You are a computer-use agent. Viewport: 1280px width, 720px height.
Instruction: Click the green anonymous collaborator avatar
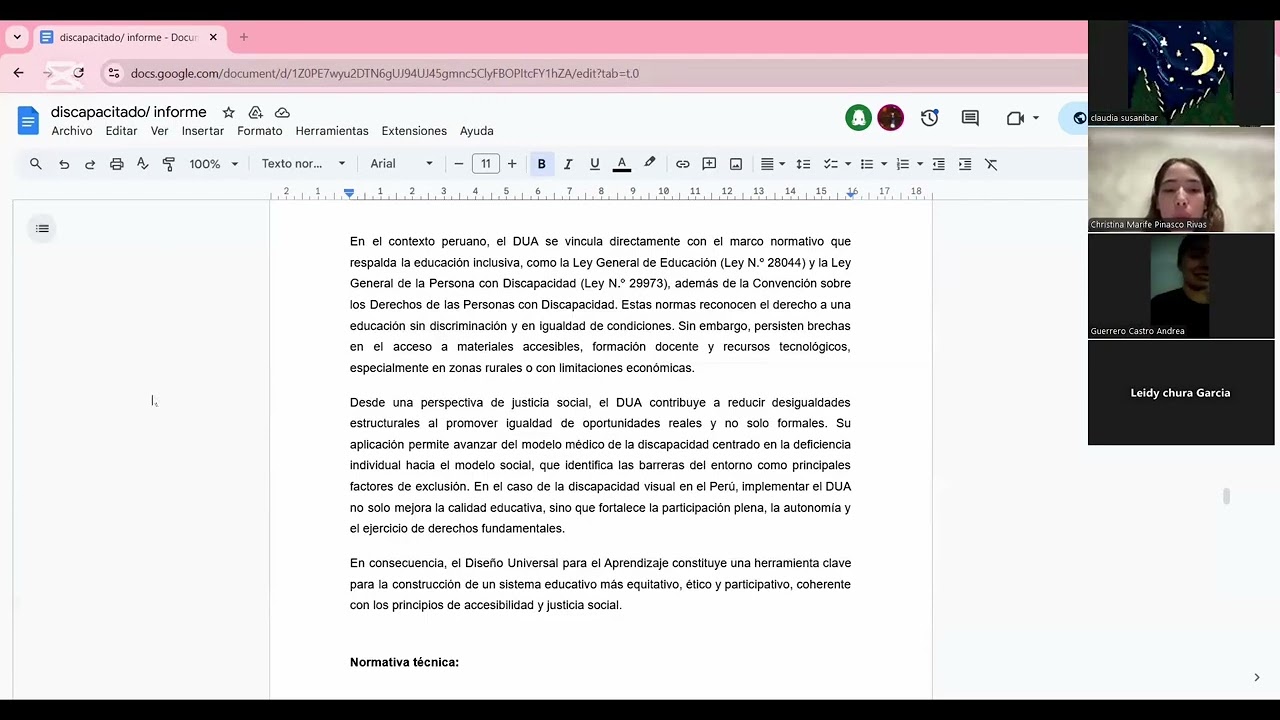(x=858, y=118)
